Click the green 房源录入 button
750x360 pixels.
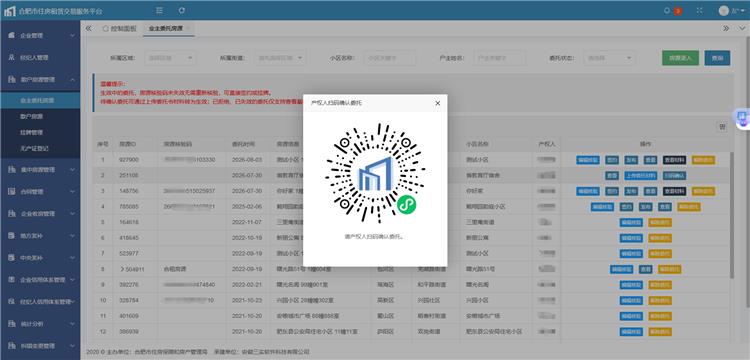click(681, 58)
